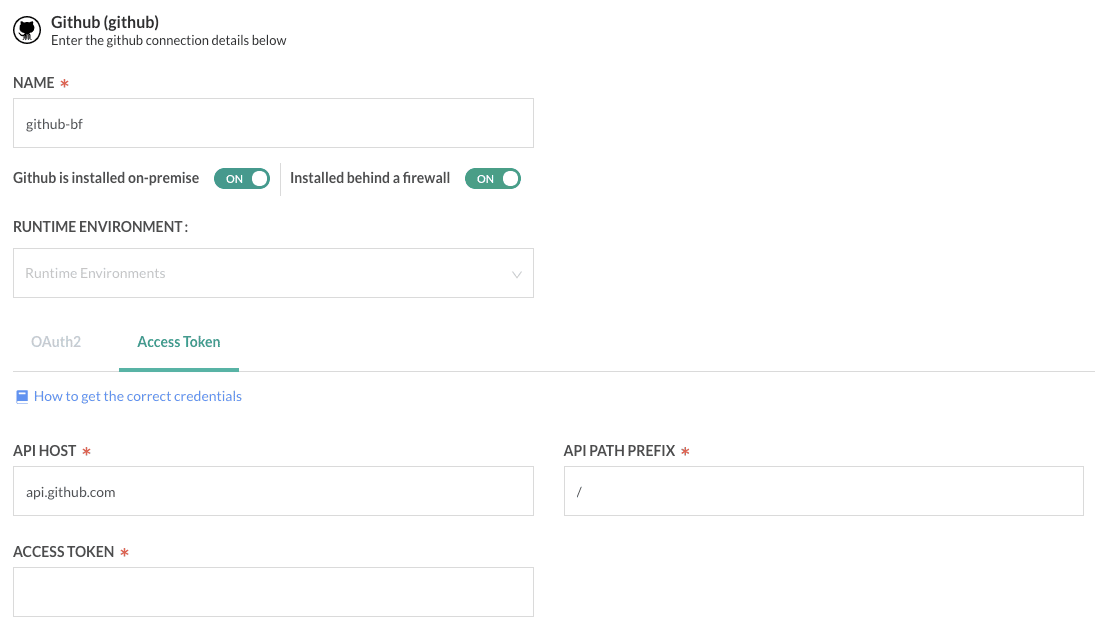Click the chevron arrow in Runtime Environments
Viewport: 1095px width, 626px height.
point(516,274)
